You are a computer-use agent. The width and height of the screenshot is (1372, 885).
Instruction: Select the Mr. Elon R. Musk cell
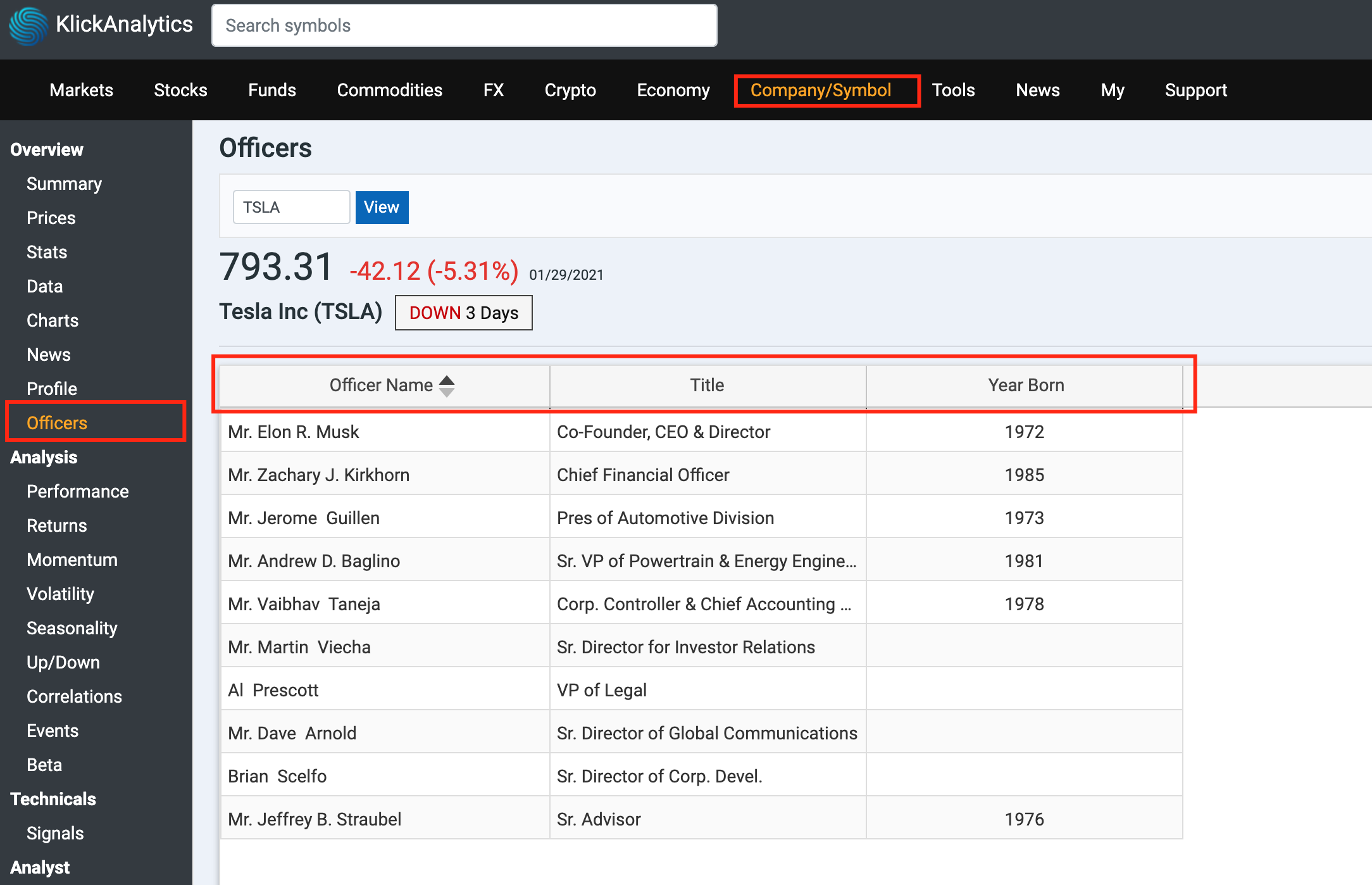click(385, 432)
